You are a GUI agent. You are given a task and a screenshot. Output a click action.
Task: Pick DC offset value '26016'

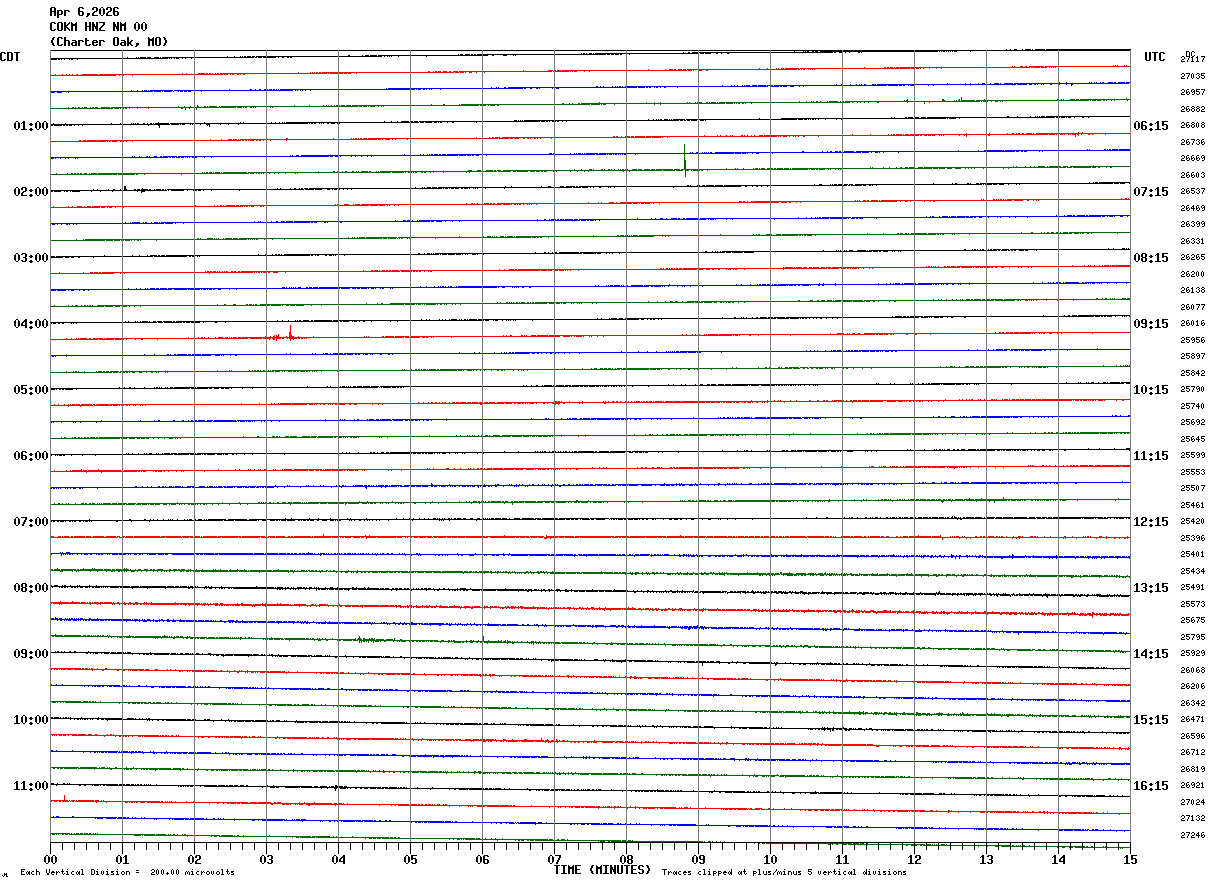[x=1193, y=323]
